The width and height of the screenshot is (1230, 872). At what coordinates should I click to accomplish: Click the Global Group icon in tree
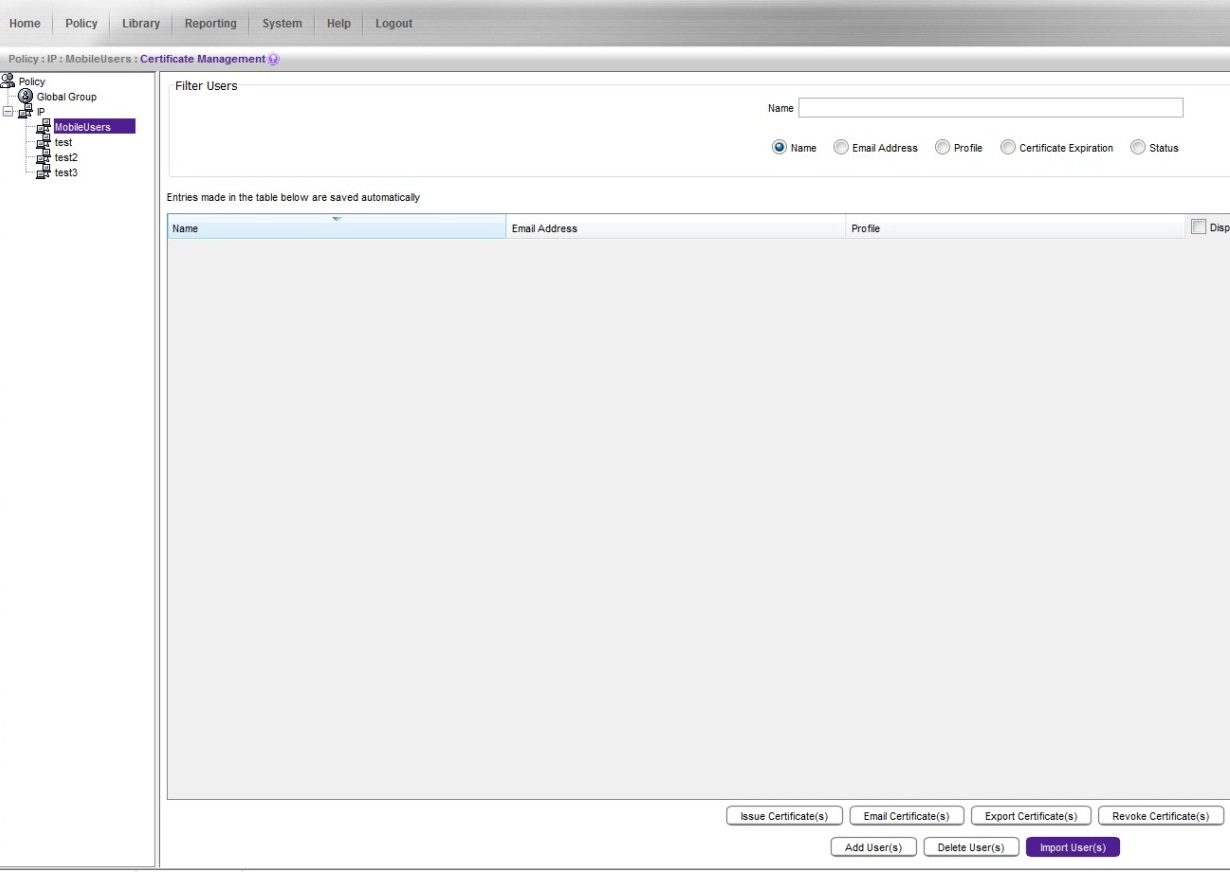[27, 97]
